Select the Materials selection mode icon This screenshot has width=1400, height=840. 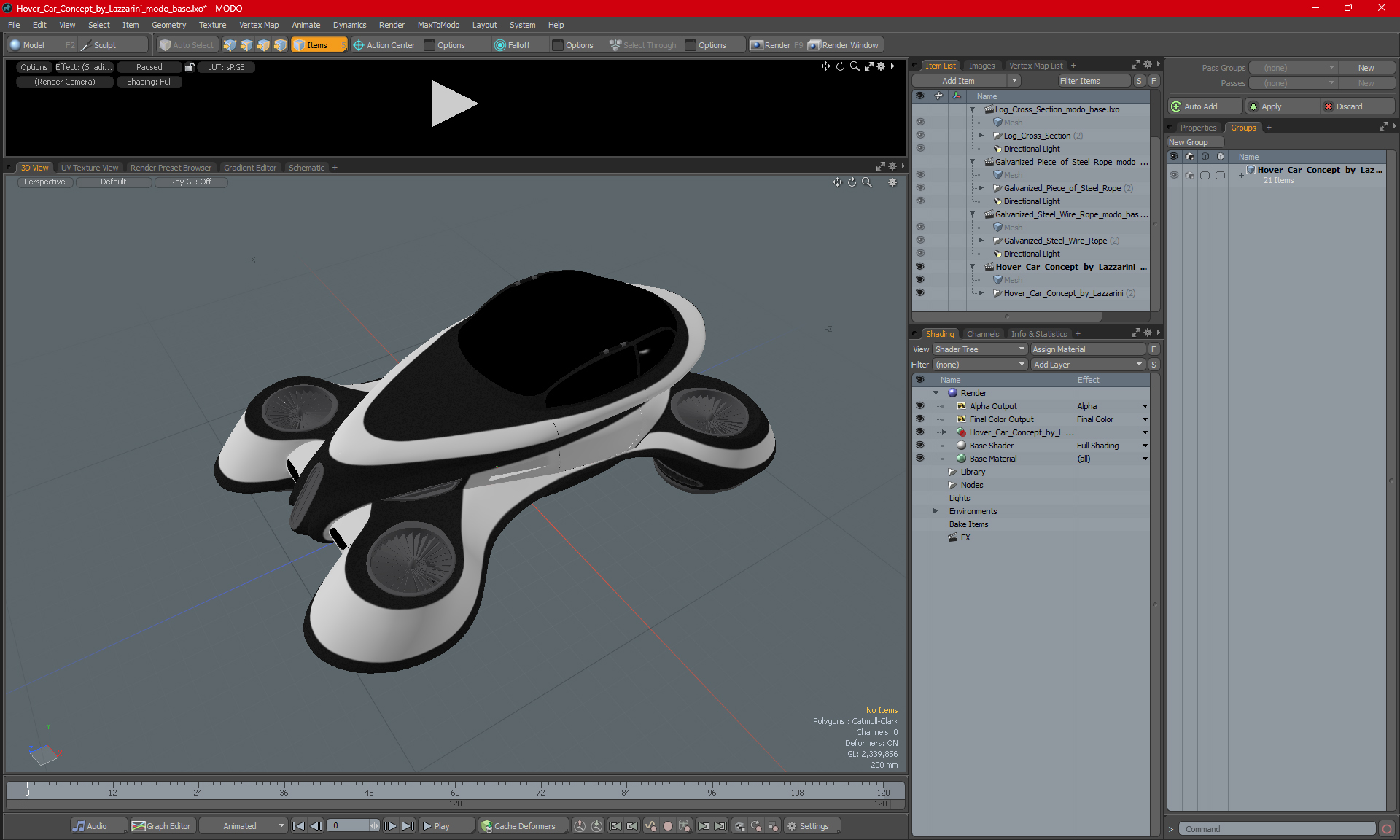280,45
